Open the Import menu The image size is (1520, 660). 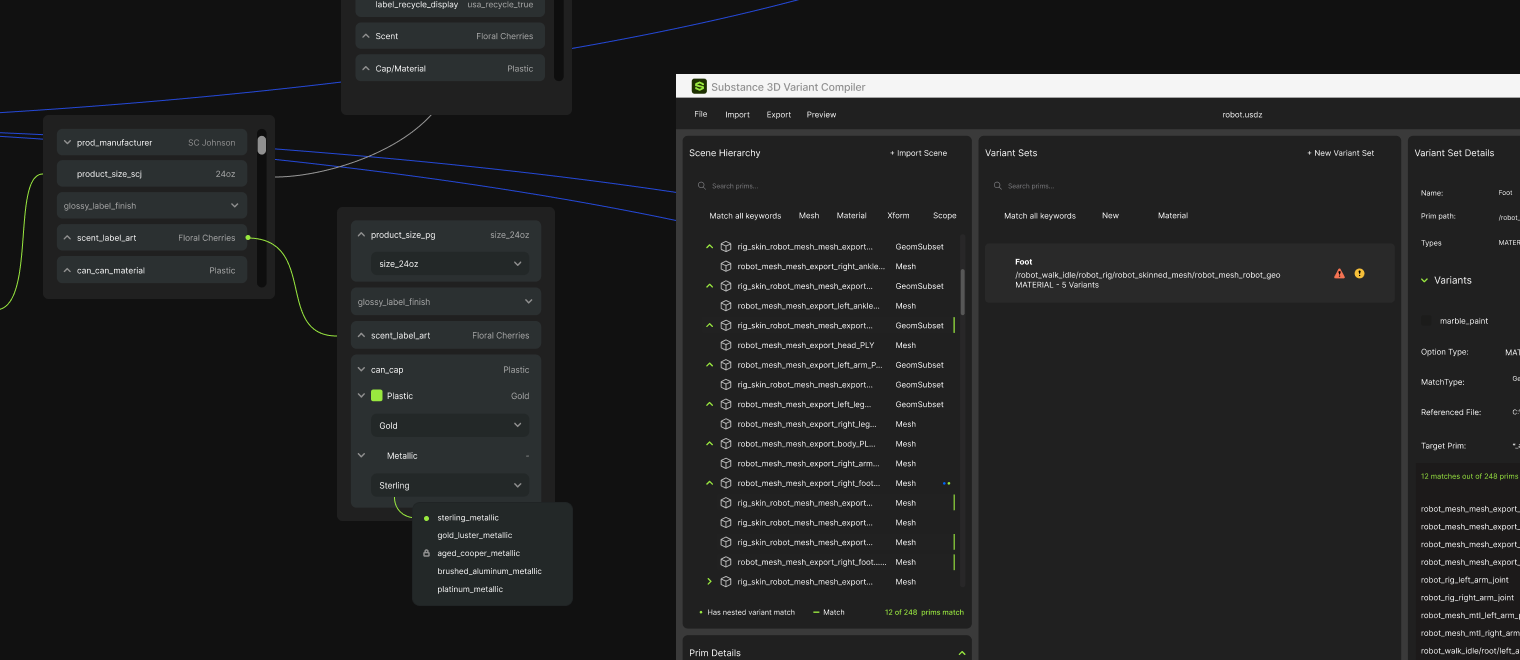[x=738, y=115]
